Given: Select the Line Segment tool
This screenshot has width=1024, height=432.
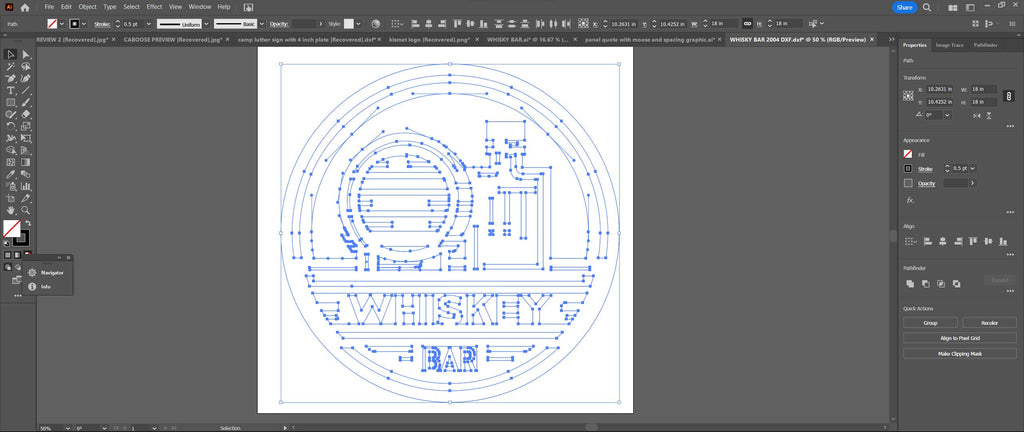Looking at the screenshot, I should tap(26, 91).
